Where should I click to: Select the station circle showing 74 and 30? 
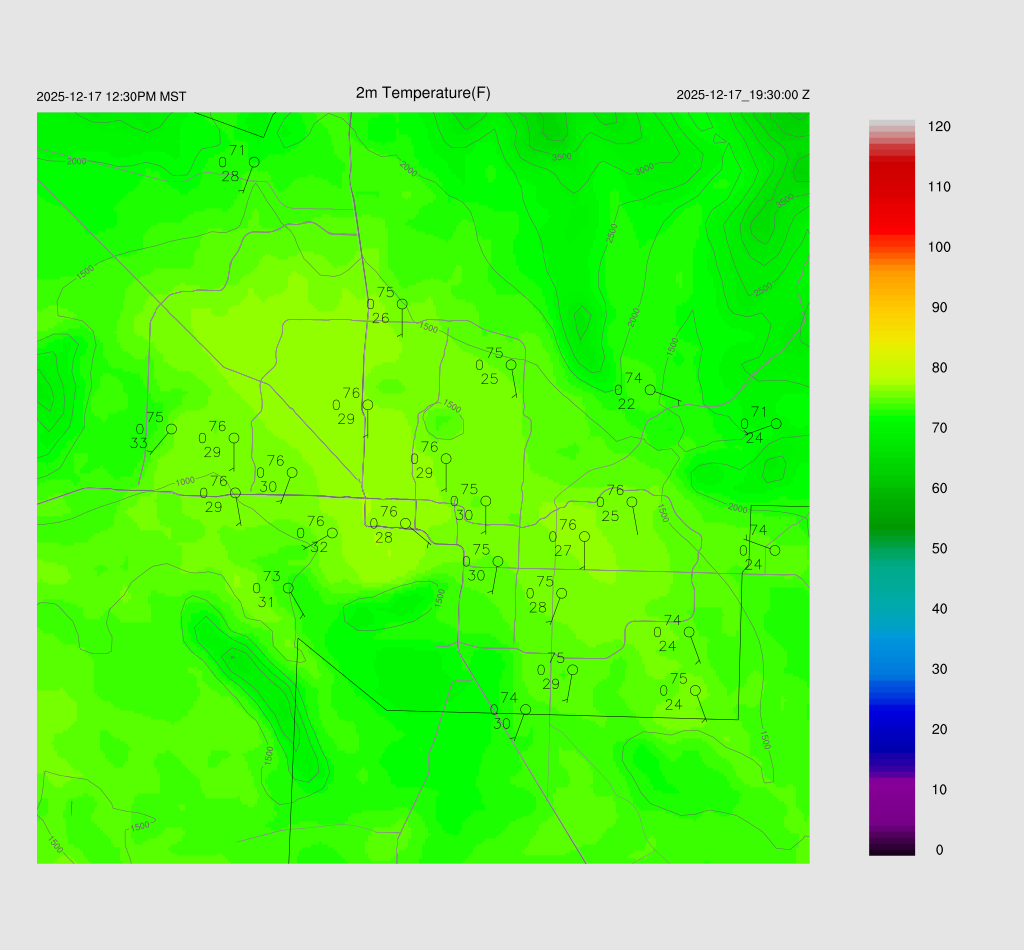tap(525, 709)
